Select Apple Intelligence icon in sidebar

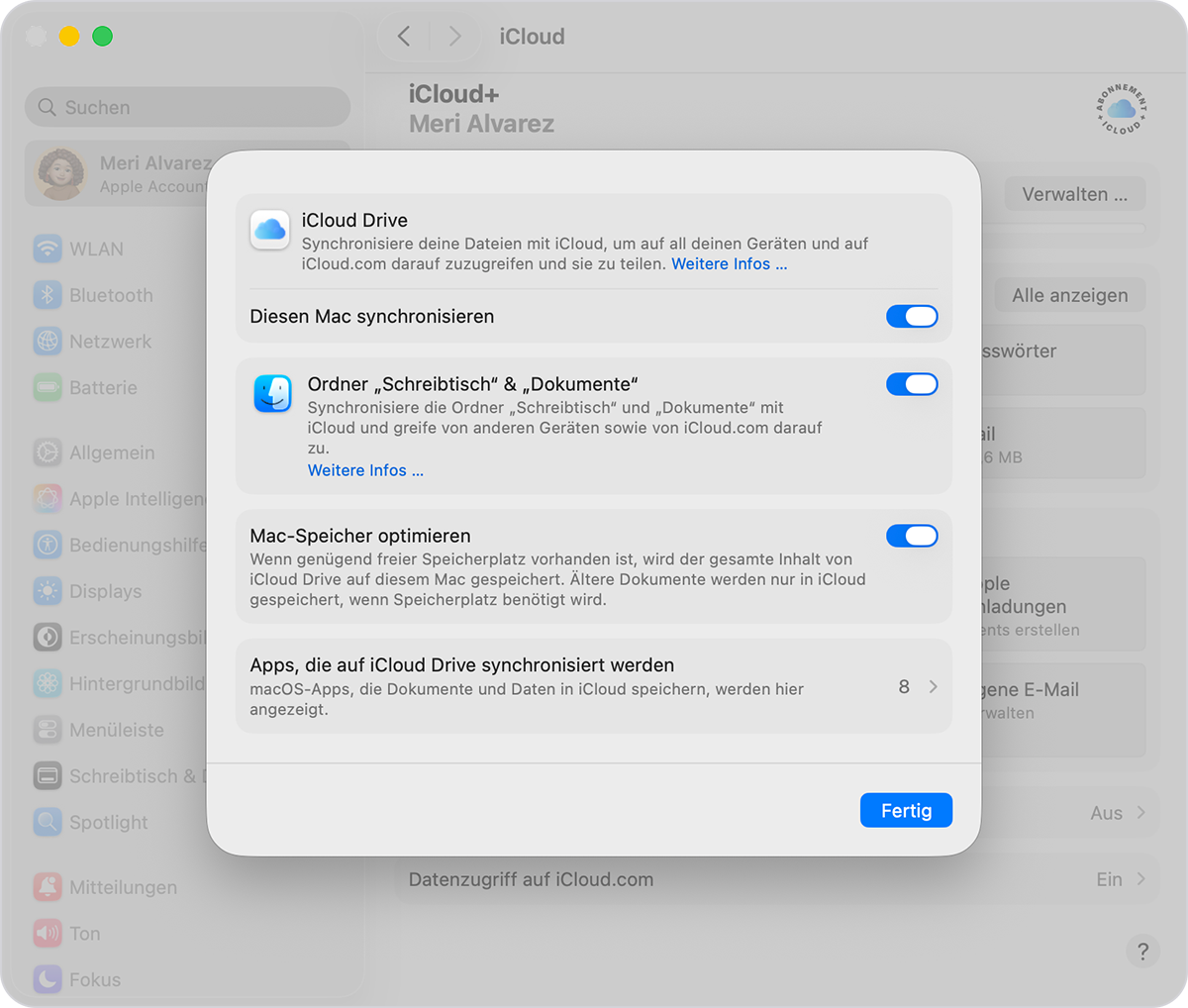[x=48, y=498]
